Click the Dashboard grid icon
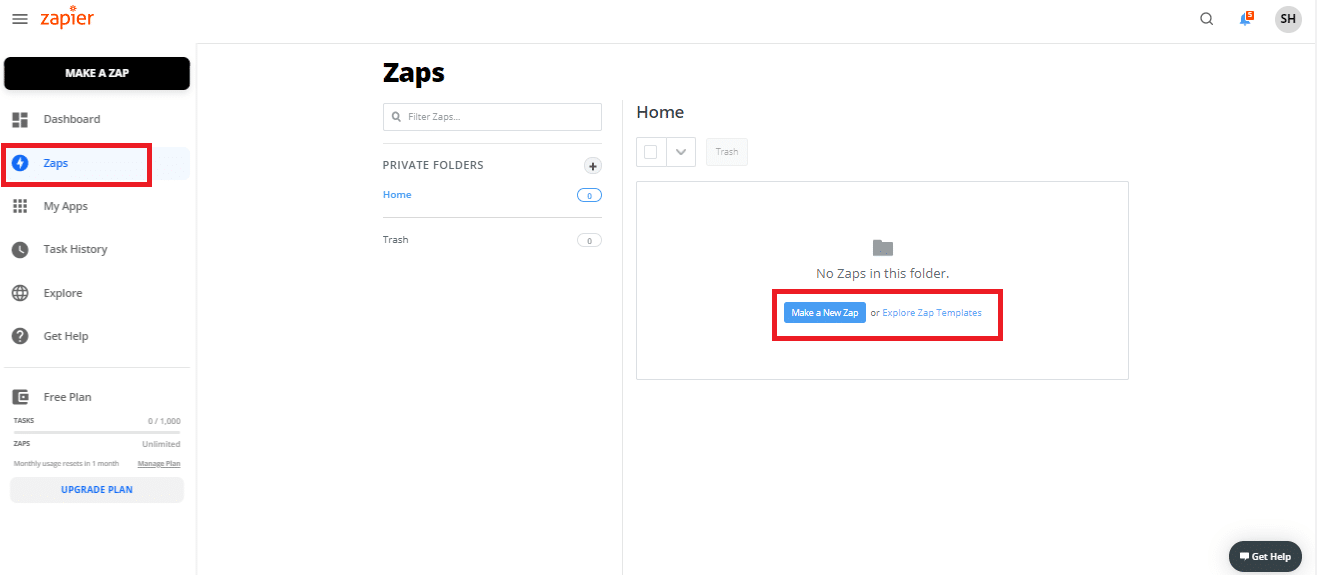 tap(20, 120)
